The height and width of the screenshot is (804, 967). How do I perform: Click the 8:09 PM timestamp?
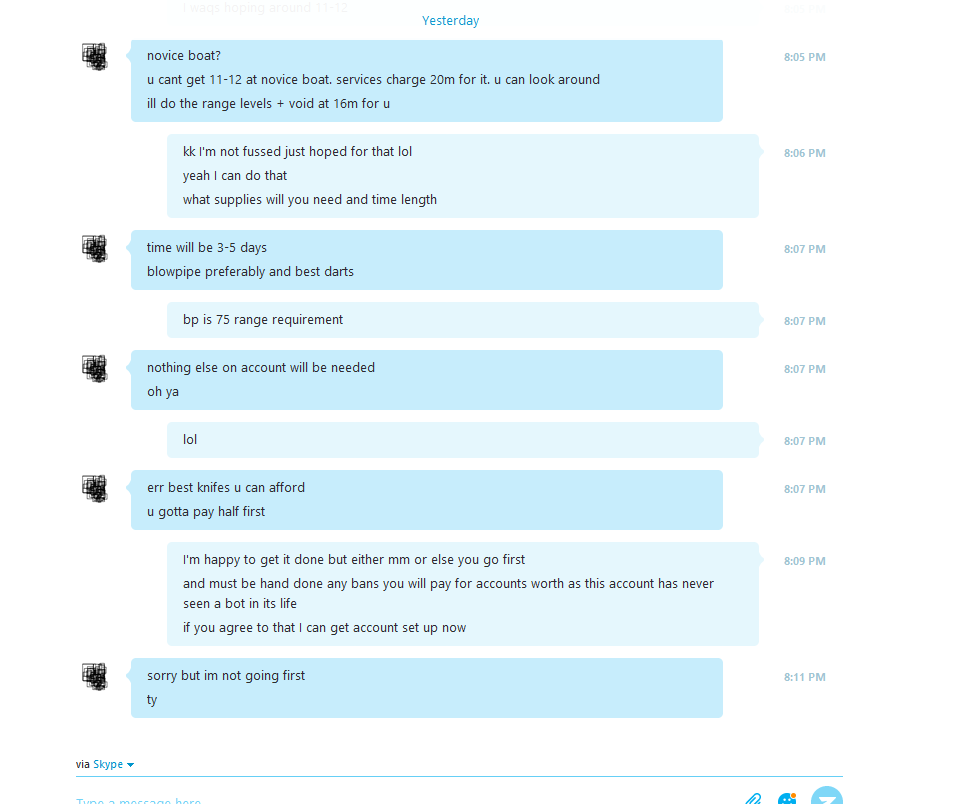click(804, 561)
